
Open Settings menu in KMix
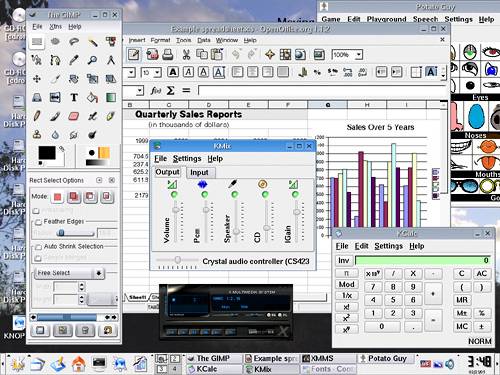187,159
